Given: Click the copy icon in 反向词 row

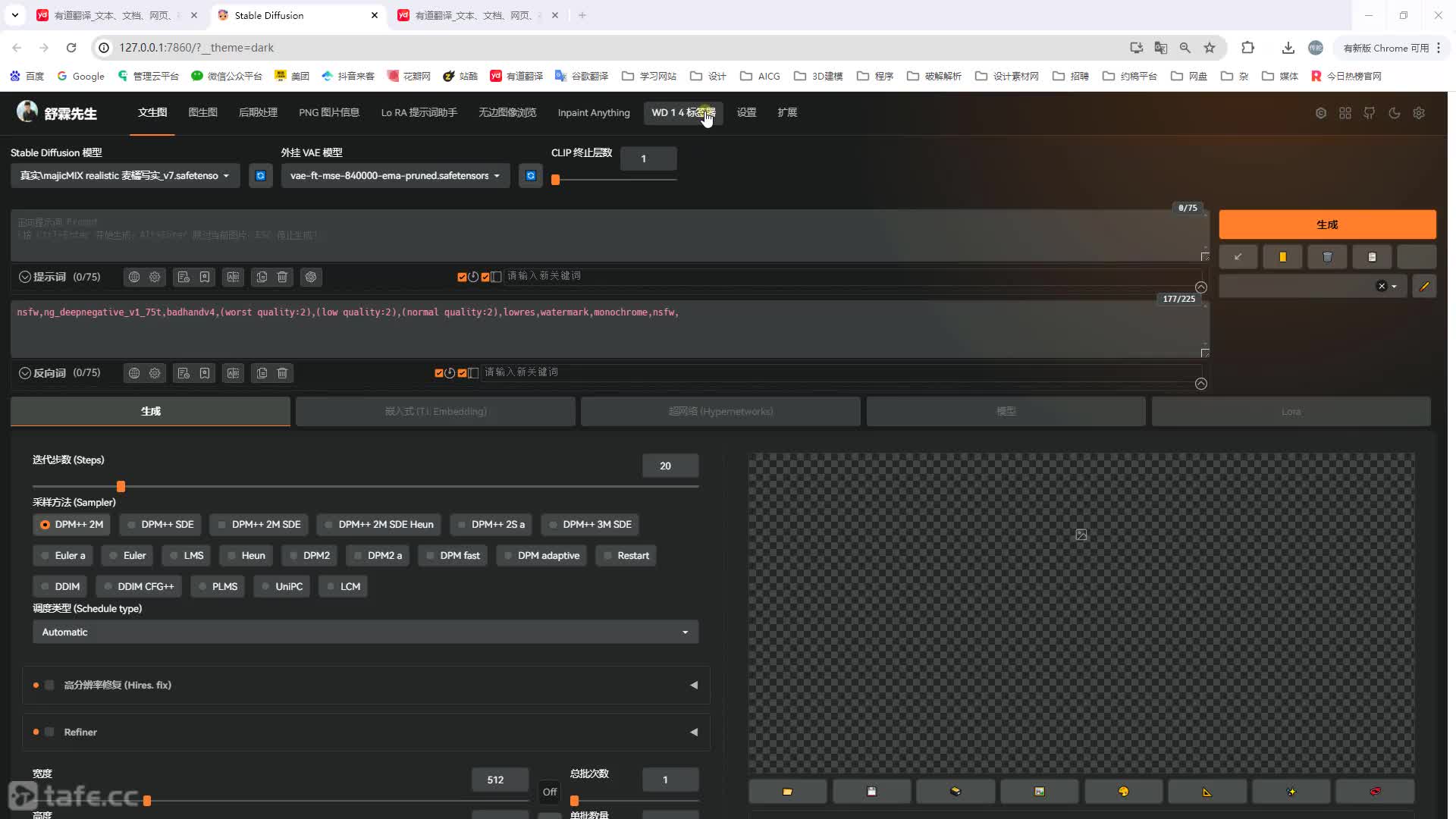Looking at the screenshot, I should (262, 373).
